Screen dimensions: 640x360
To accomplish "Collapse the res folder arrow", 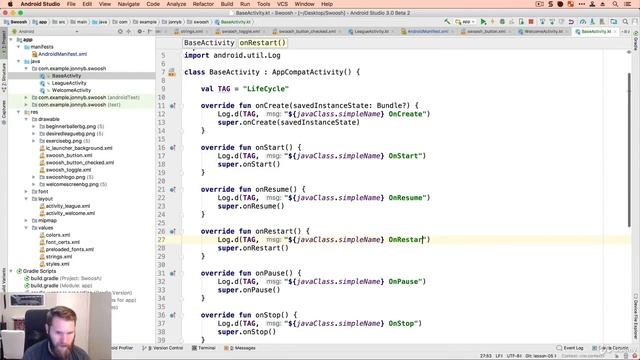I will point(18,112).
